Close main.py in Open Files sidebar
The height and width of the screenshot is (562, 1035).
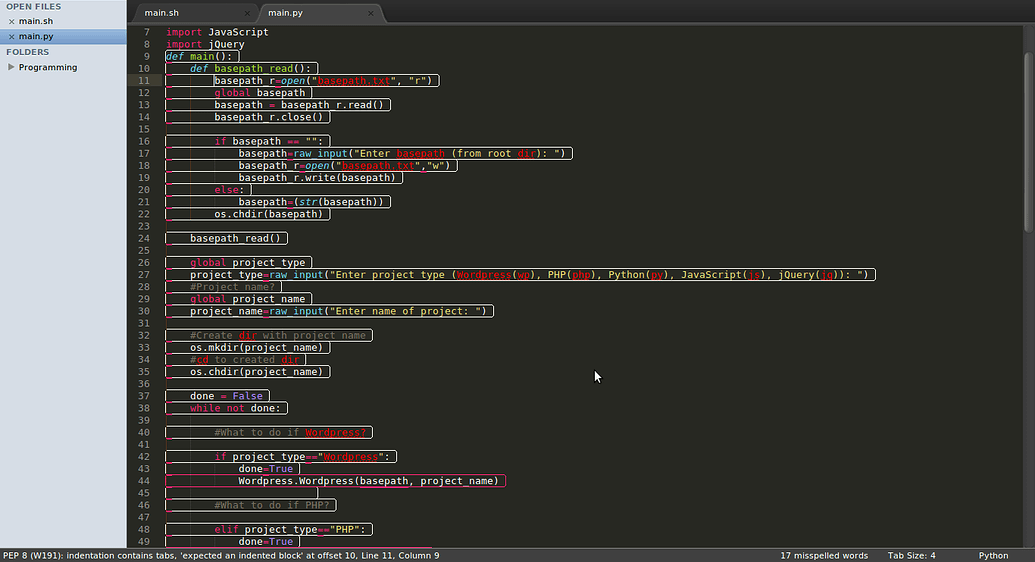(x=11, y=36)
